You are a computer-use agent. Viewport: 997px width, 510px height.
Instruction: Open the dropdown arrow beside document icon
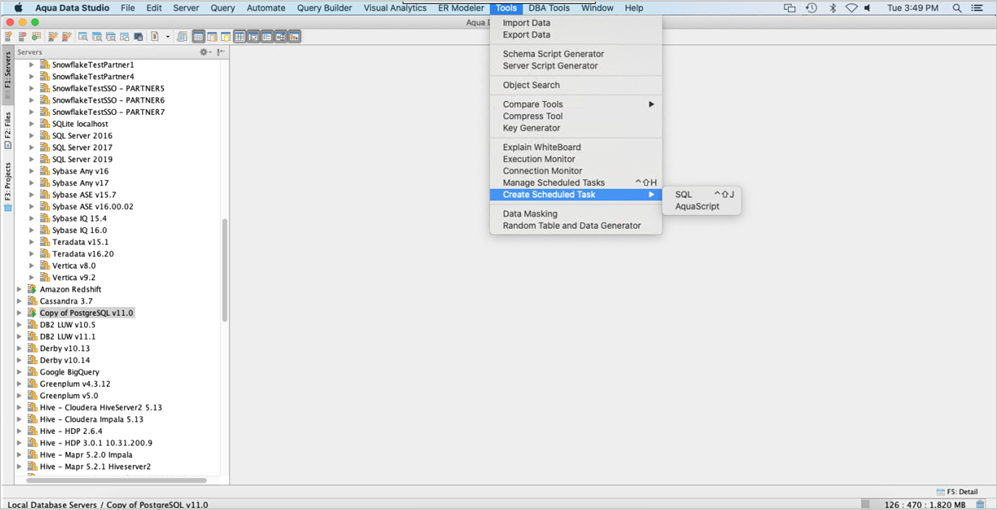168,37
